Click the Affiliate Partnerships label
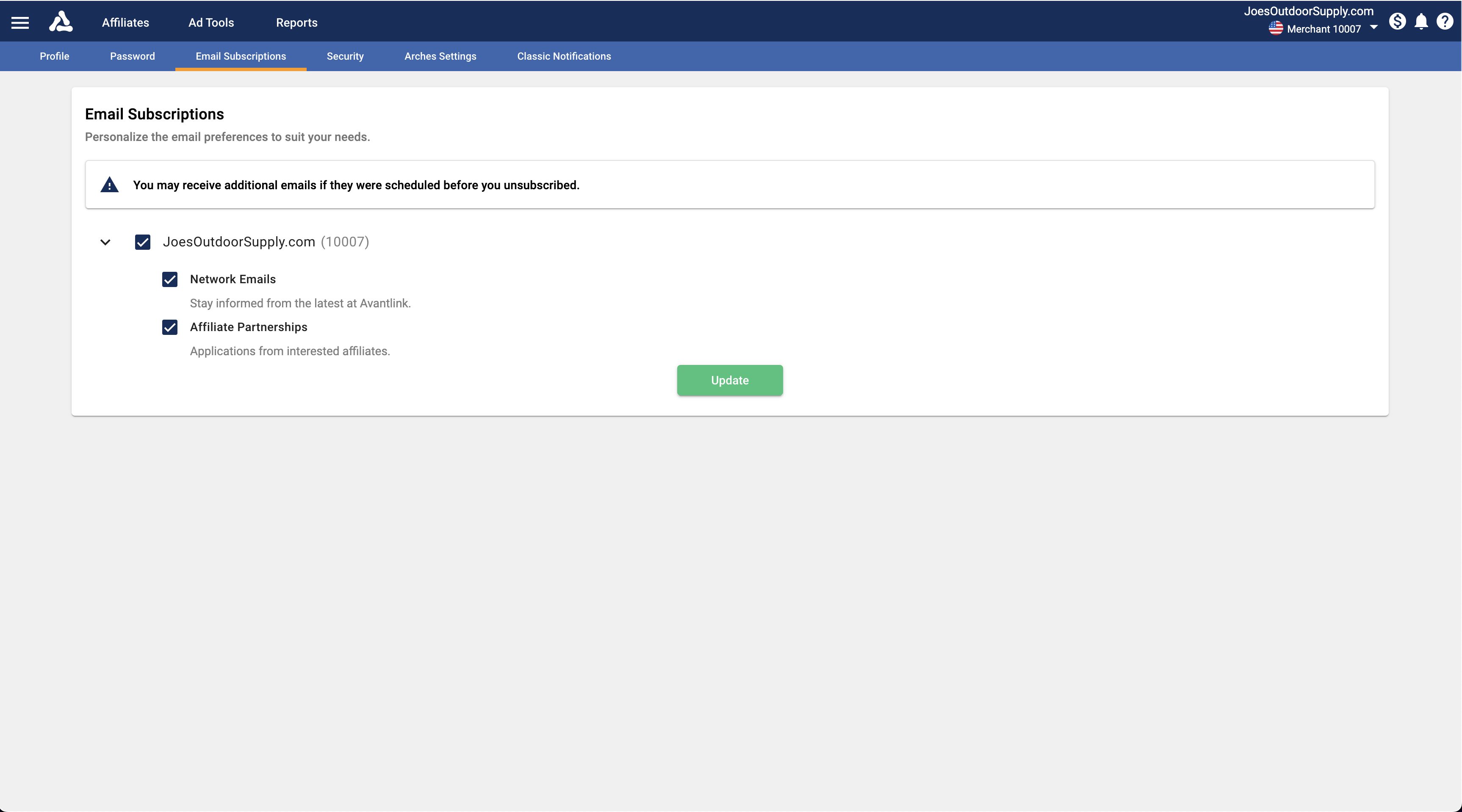Image resolution: width=1462 pixels, height=812 pixels. 249,327
